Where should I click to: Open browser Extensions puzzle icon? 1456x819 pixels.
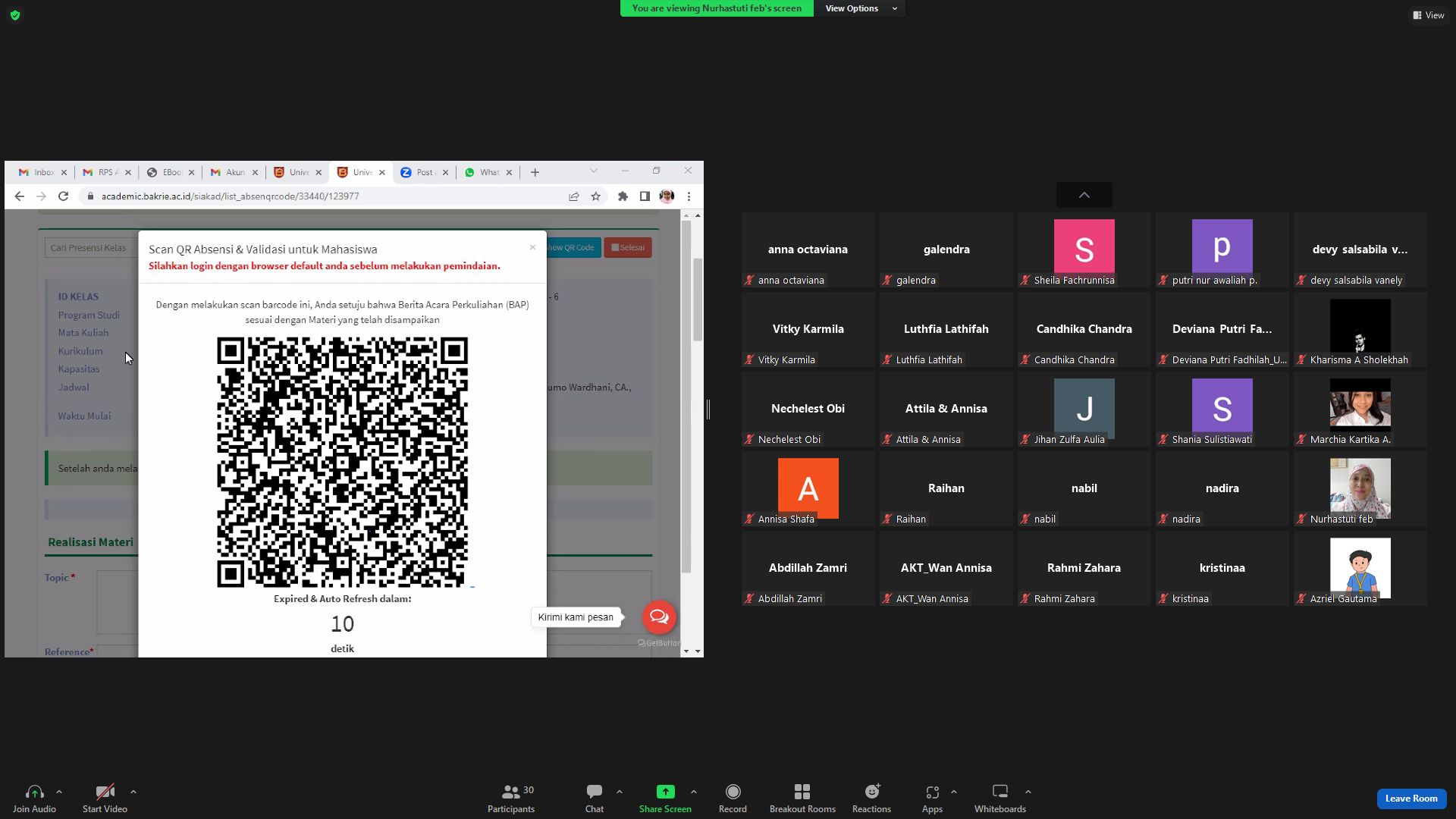coord(623,196)
